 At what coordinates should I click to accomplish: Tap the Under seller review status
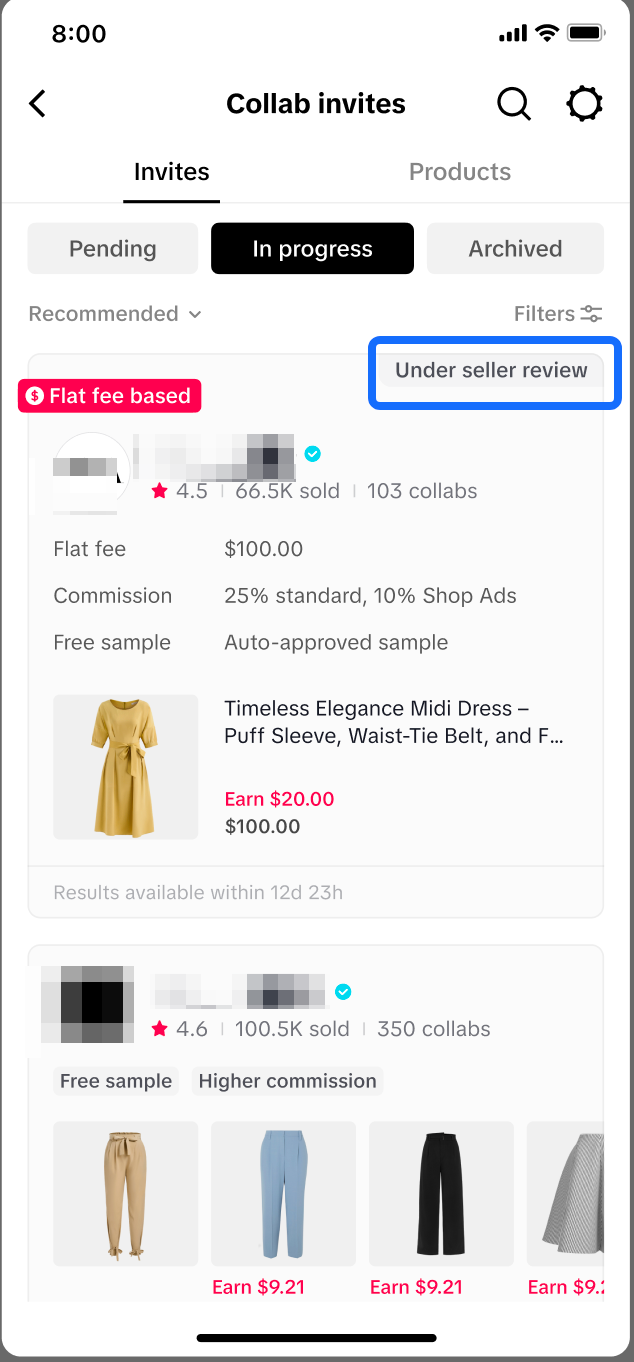pyautogui.click(x=491, y=371)
